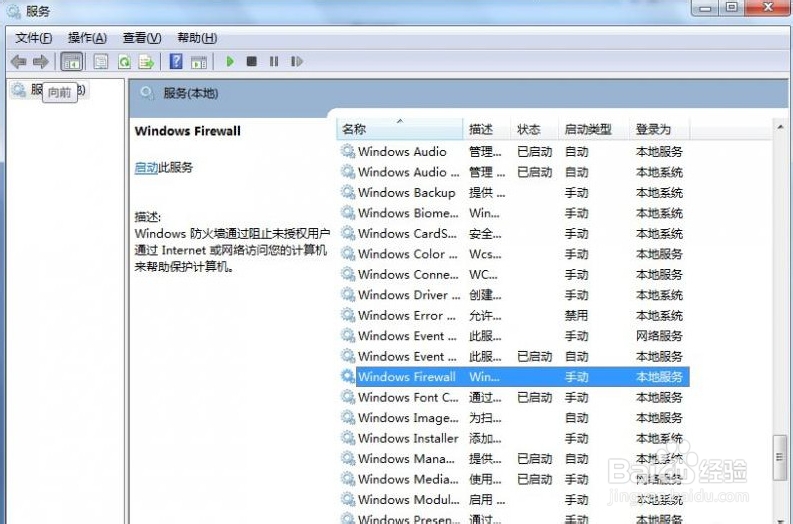Click 网络服务 logon of Windows Event row
The image size is (793, 524).
point(659,336)
